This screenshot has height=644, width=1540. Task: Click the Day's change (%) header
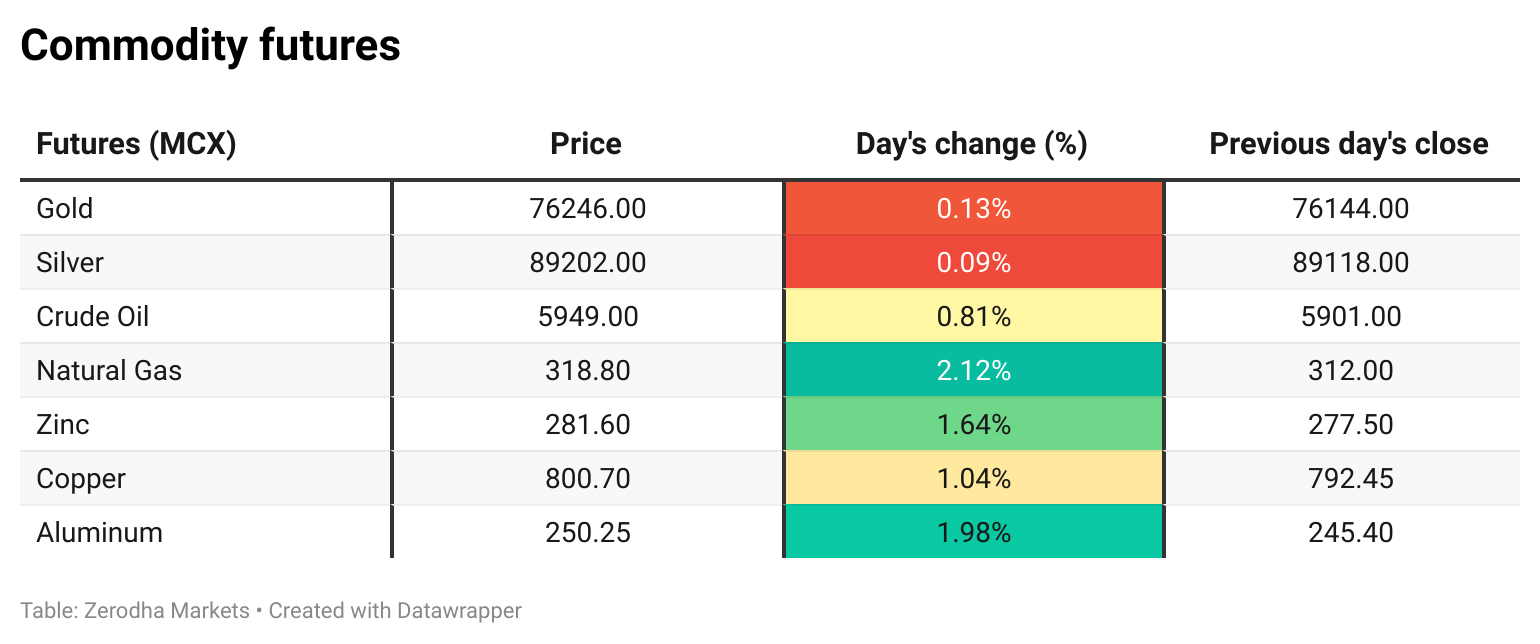point(972,144)
